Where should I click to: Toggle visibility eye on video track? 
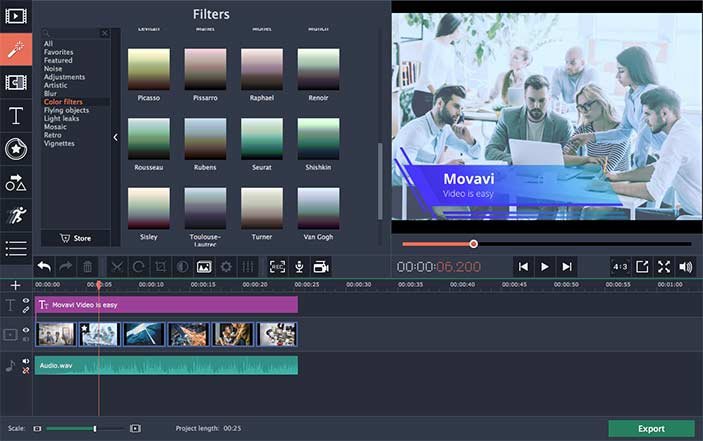[x=26, y=330]
